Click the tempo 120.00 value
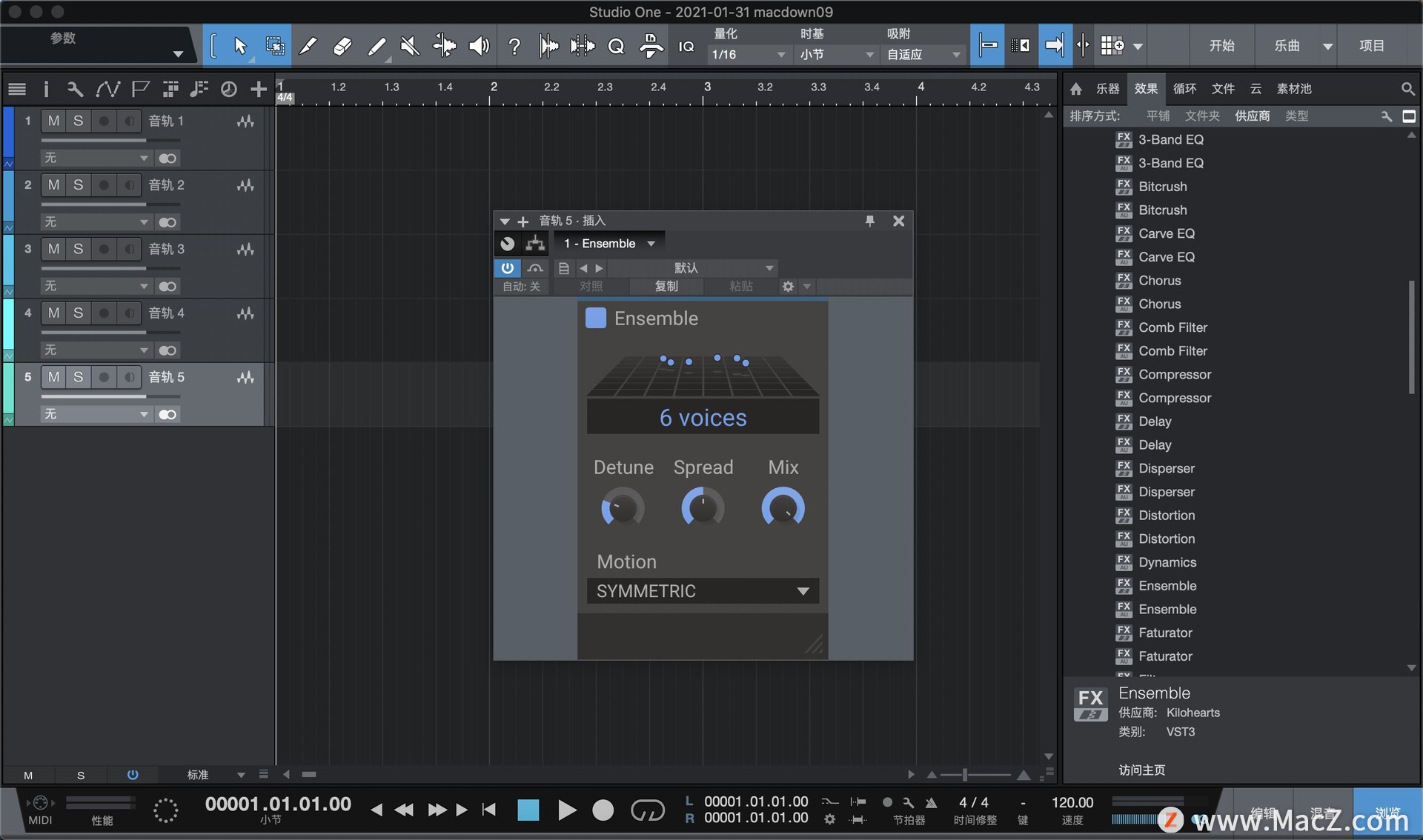 [x=1072, y=802]
